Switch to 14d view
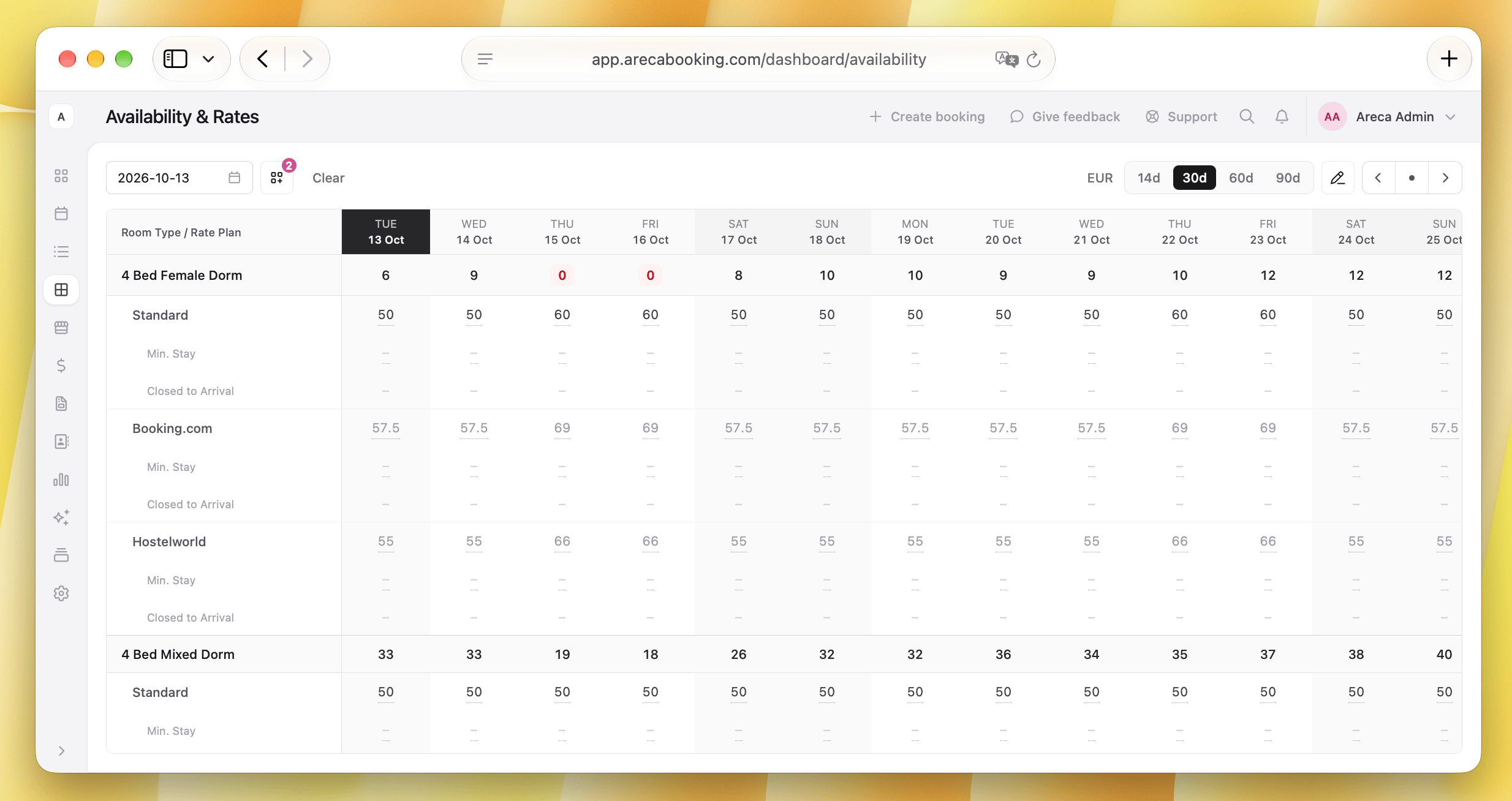This screenshot has height=801, width=1512. point(1149,178)
